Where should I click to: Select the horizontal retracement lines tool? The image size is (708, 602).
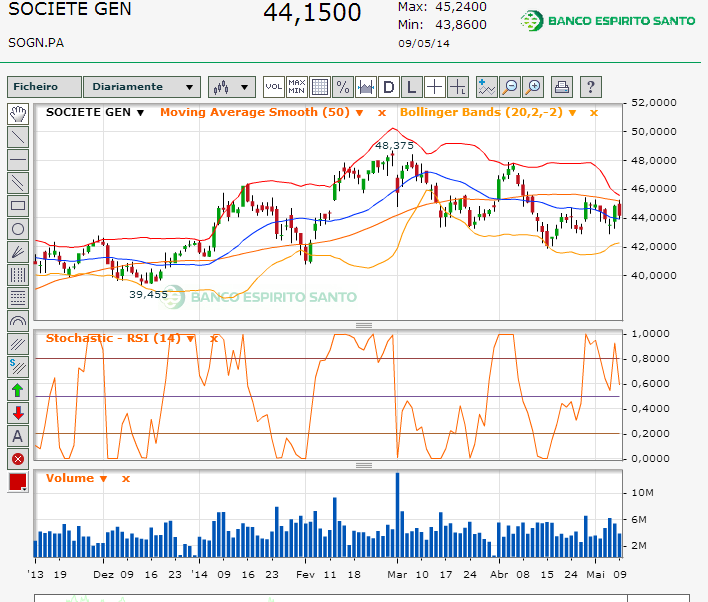coord(18,298)
